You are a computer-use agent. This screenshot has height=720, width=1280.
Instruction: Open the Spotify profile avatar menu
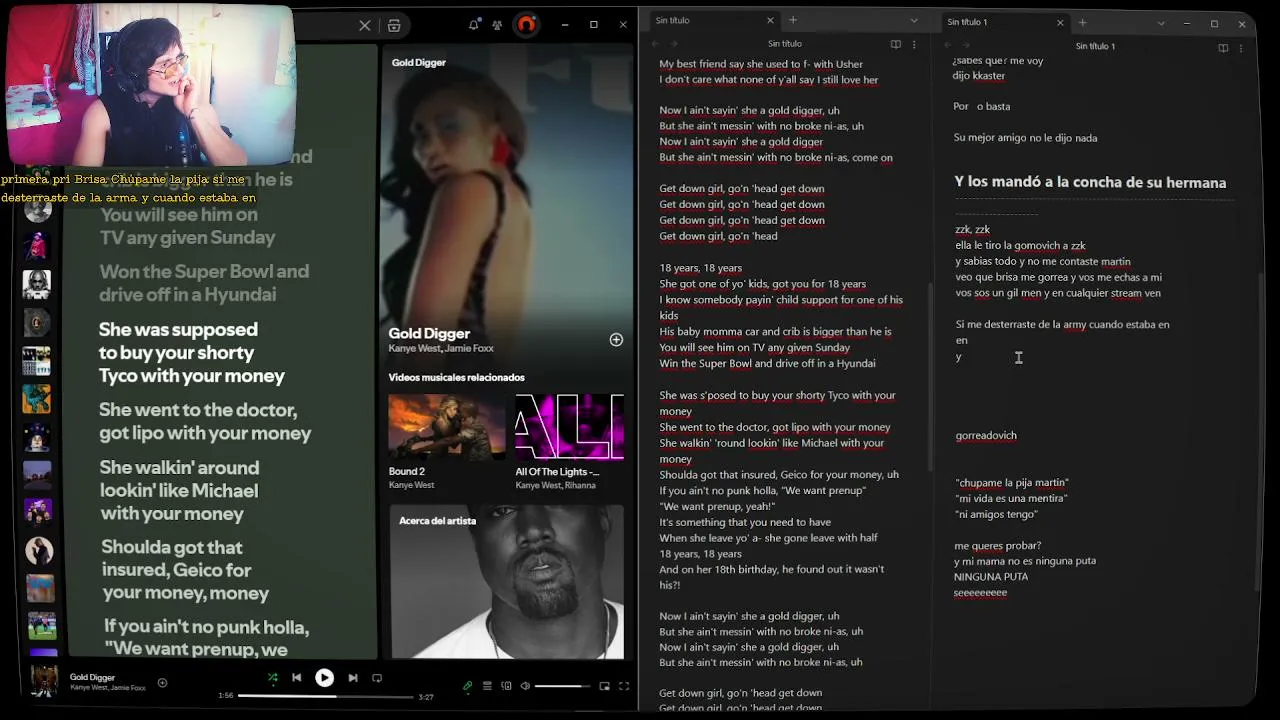526,25
